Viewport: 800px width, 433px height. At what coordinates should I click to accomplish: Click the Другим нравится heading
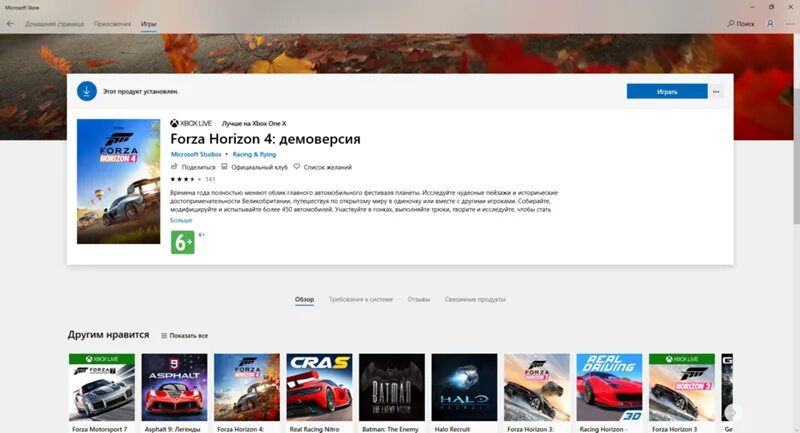tap(108, 335)
